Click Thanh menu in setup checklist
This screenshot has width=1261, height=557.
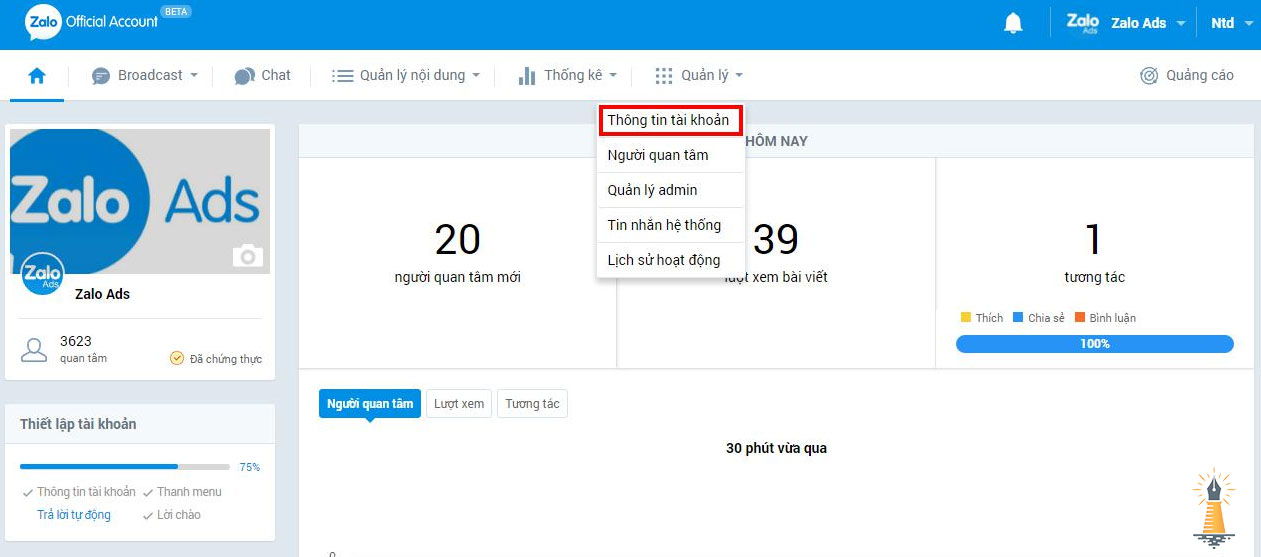click(x=189, y=492)
